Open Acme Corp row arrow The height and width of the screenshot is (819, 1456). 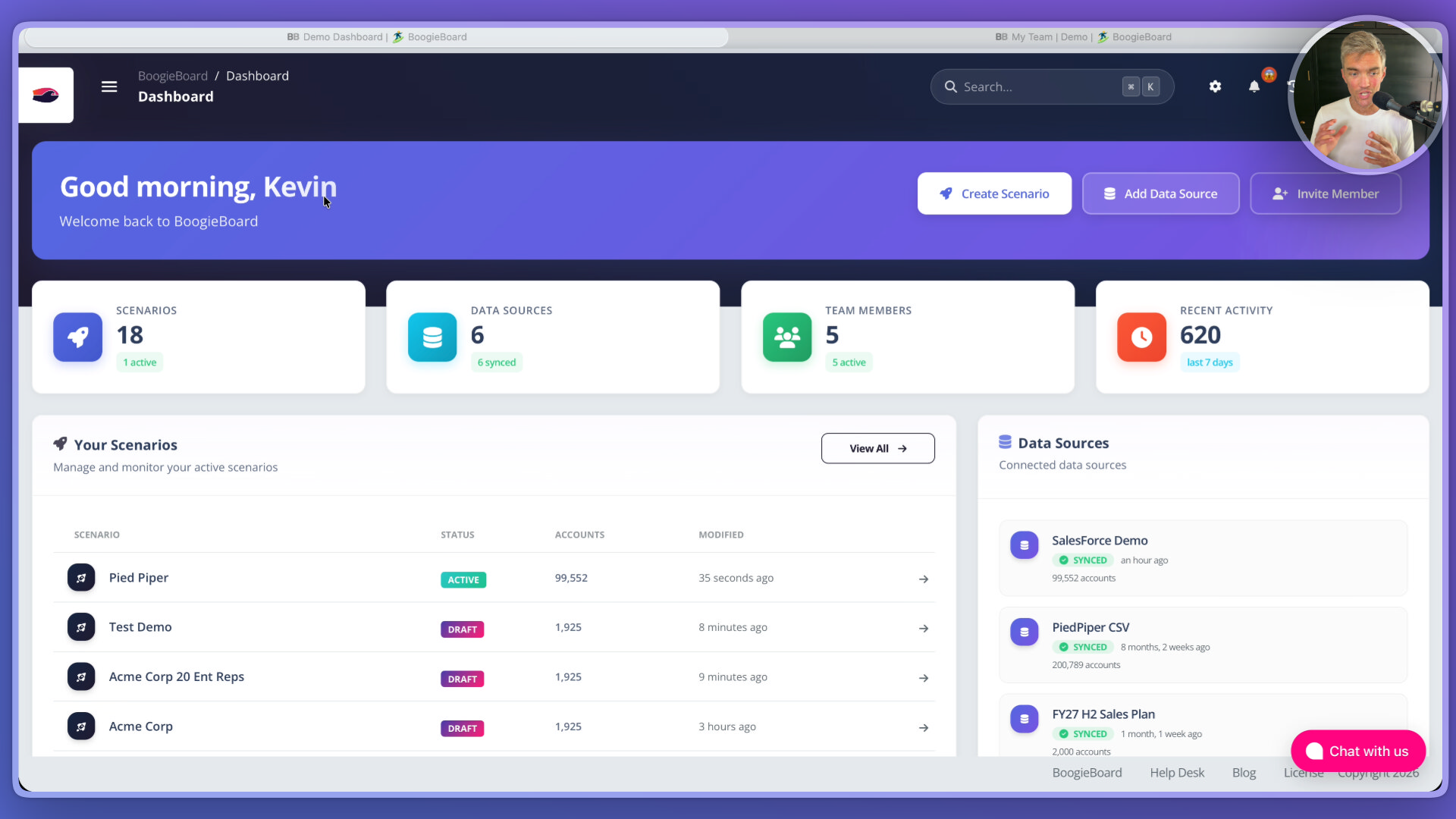(924, 728)
